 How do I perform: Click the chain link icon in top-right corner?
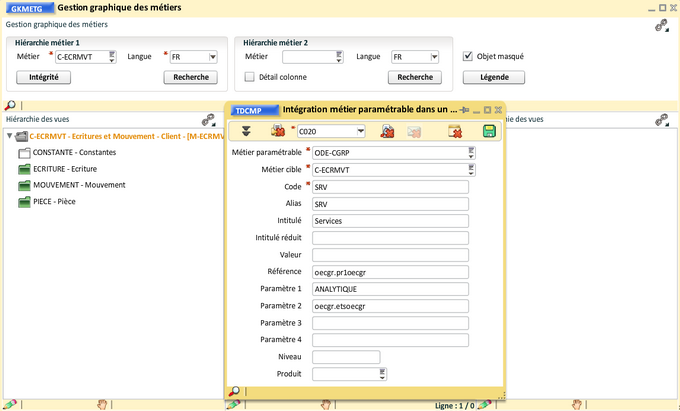[661, 26]
